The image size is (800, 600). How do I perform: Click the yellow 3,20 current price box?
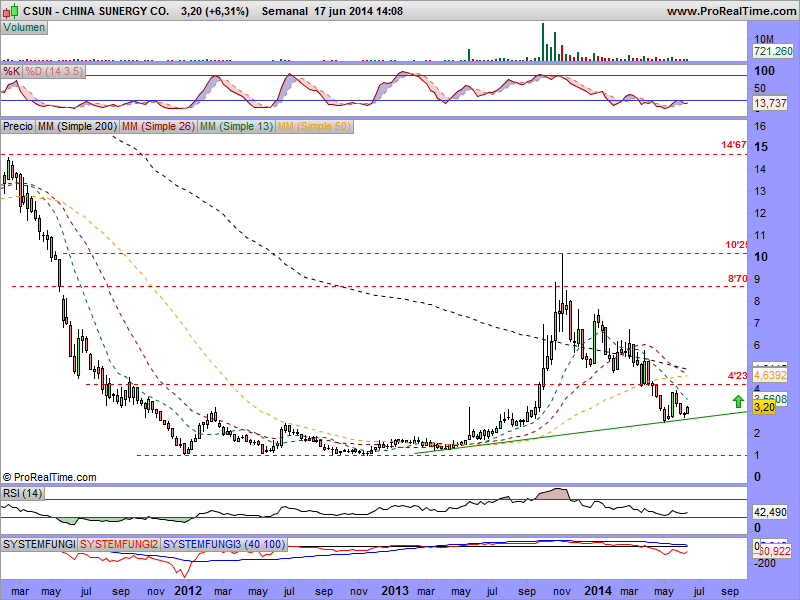[764, 407]
